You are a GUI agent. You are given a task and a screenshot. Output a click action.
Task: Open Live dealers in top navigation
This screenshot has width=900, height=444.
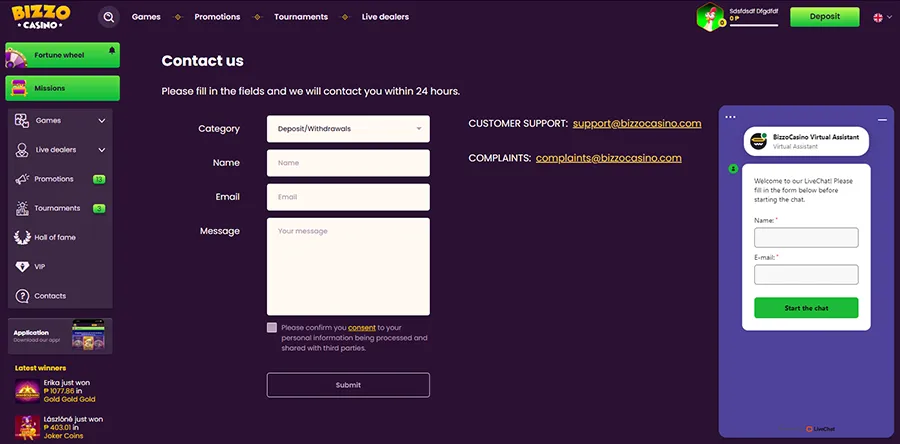click(385, 17)
